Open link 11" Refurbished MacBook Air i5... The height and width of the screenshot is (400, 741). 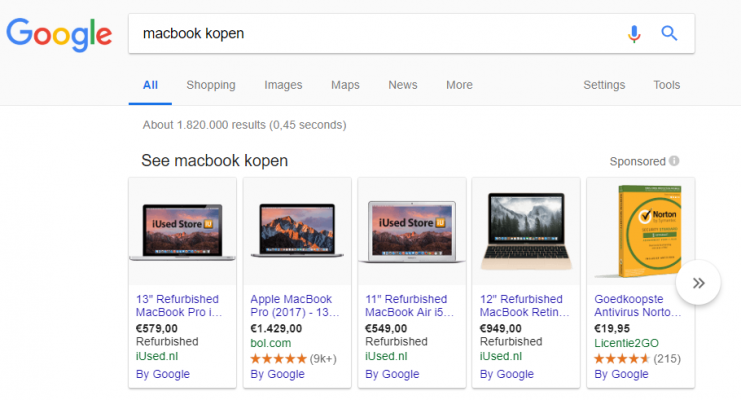[x=409, y=305]
